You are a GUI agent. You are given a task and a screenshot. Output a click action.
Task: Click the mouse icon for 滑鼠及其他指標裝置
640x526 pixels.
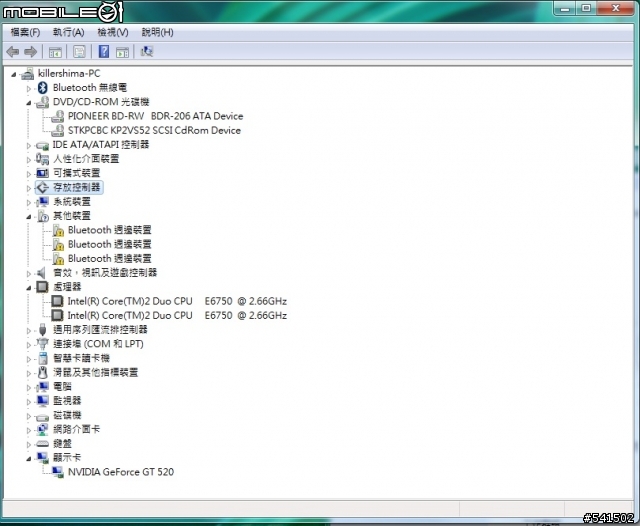(42, 373)
